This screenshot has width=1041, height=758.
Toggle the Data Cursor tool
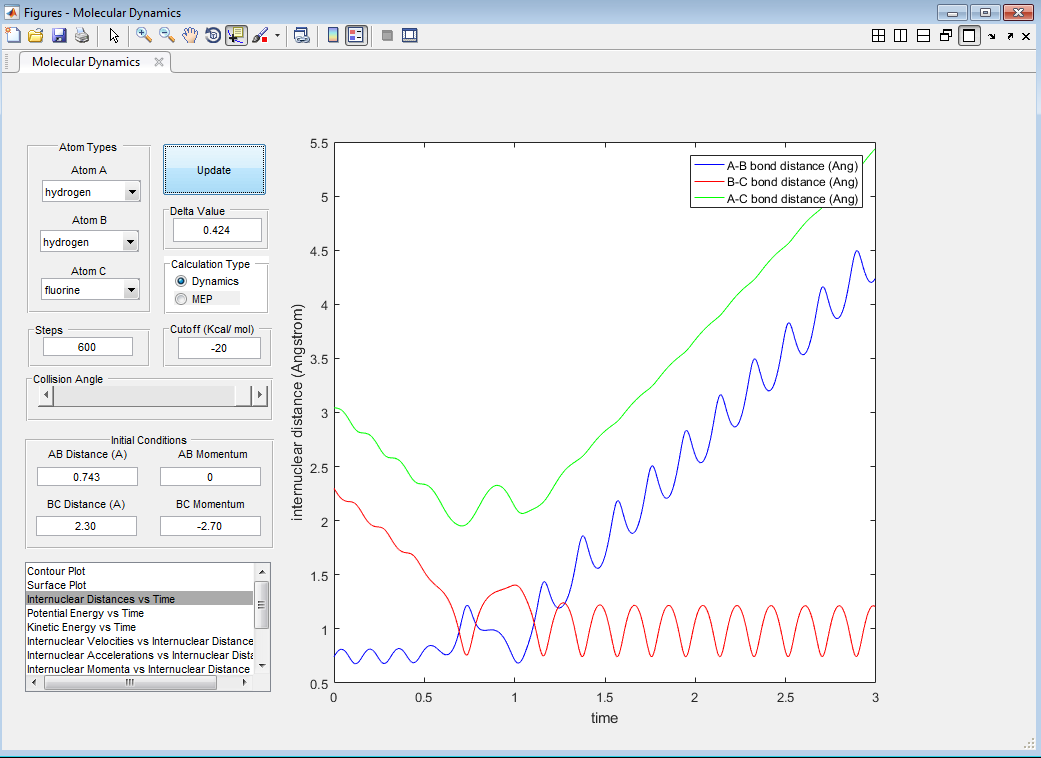coord(236,36)
